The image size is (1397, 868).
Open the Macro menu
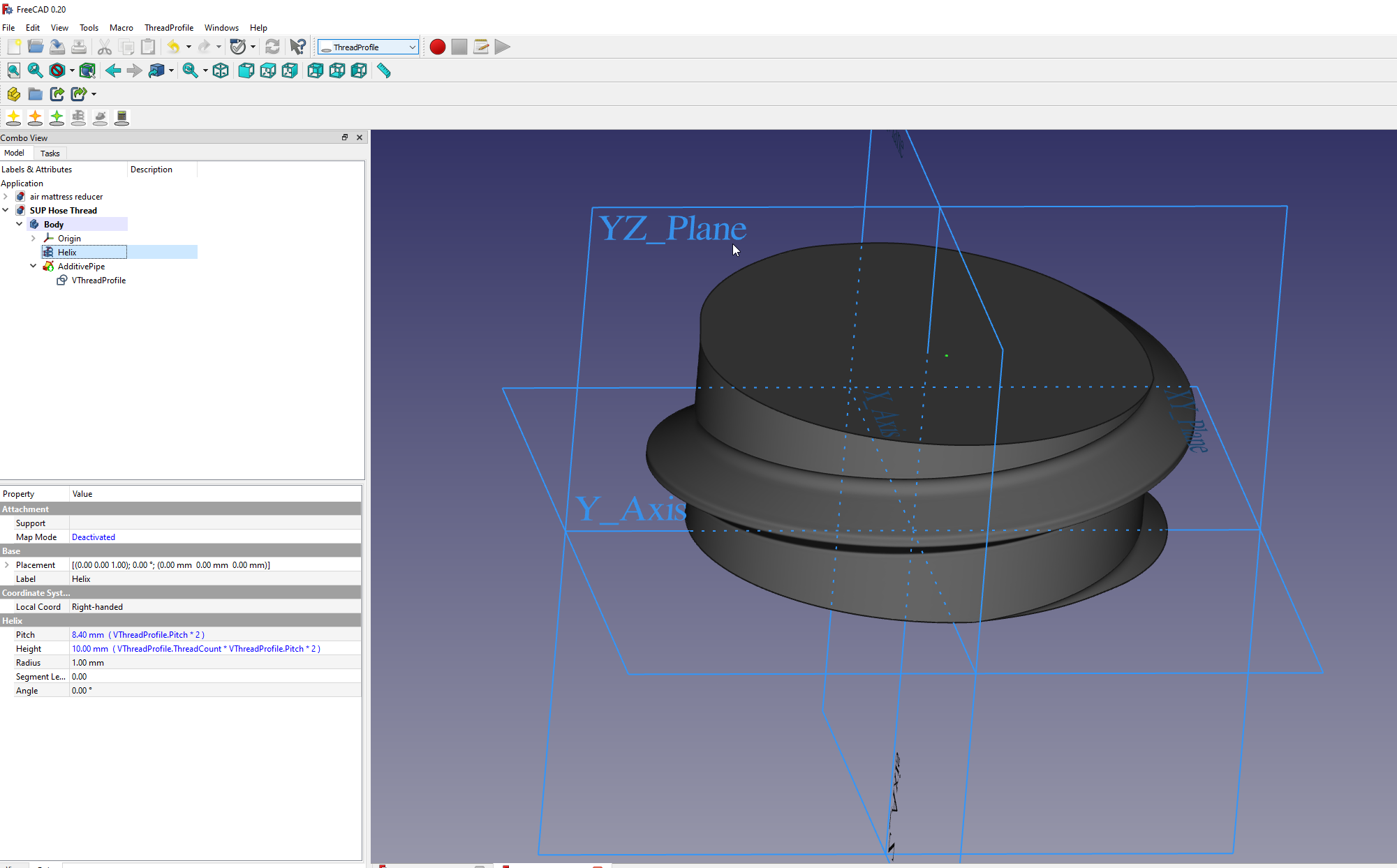(x=121, y=28)
